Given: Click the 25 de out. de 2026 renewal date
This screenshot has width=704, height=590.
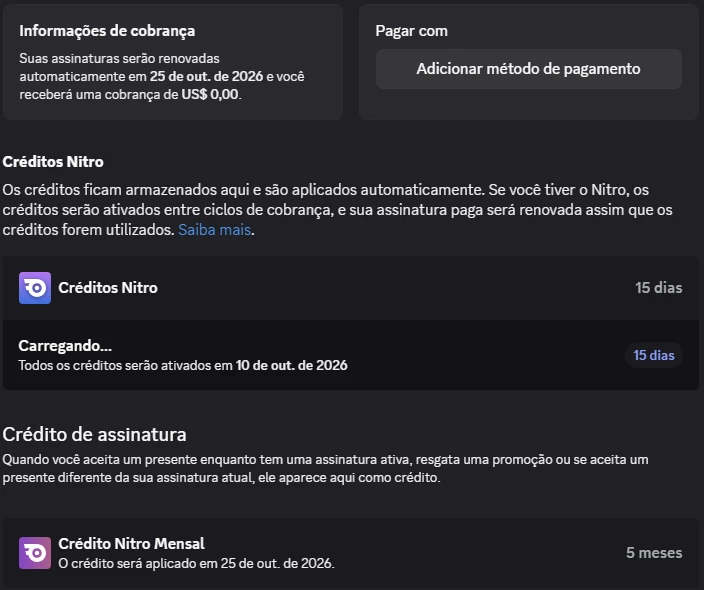Looking at the screenshot, I should coord(206,76).
